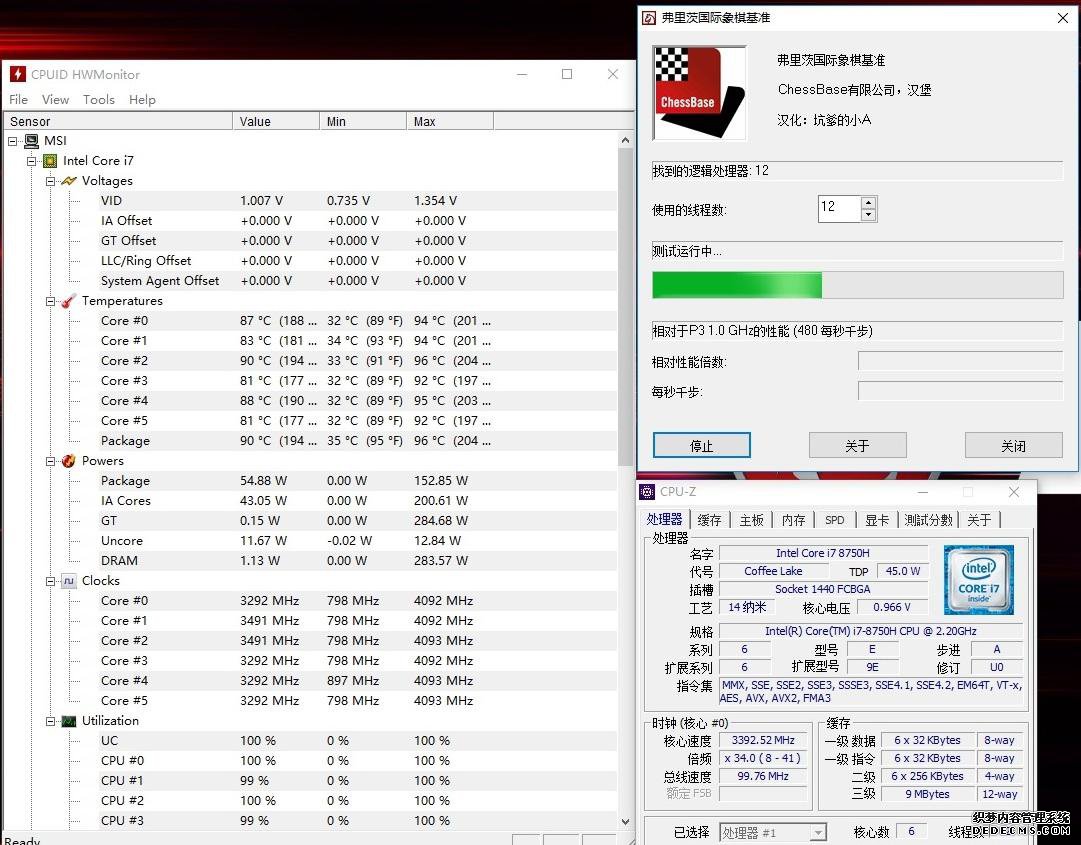Click the Utilization graph icon
This screenshot has width=1081, height=845.
[x=69, y=721]
